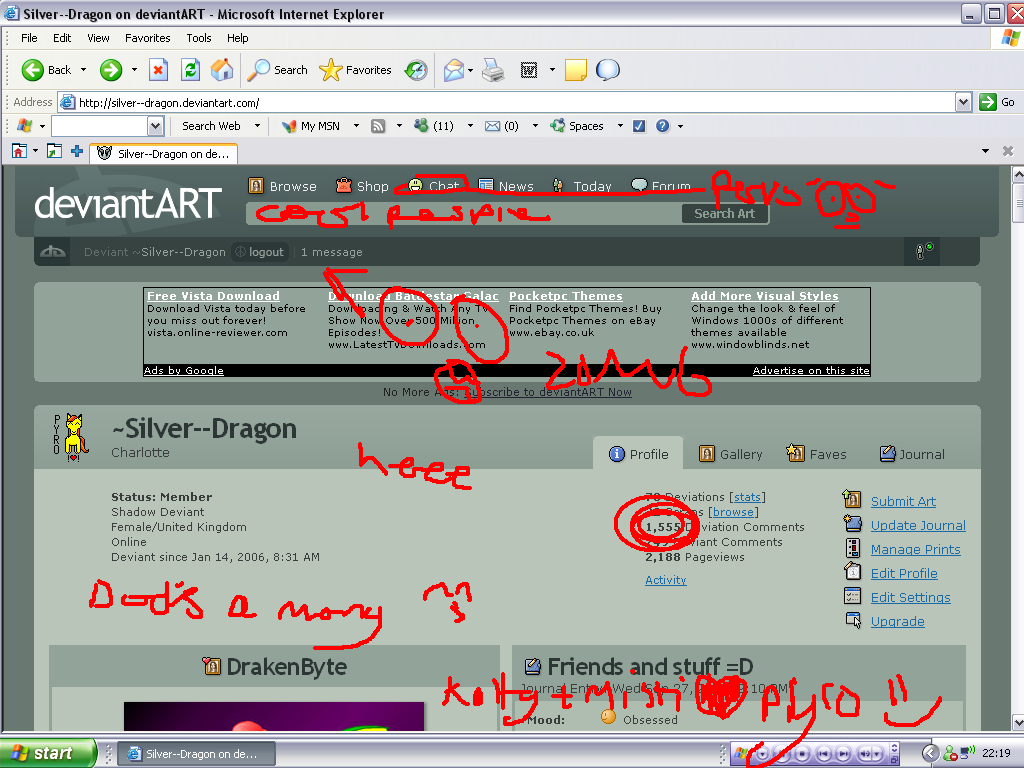Open the Mail button dropdown arrow
Image resolution: width=1024 pixels, height=768 pixels.
click(470, 70)
